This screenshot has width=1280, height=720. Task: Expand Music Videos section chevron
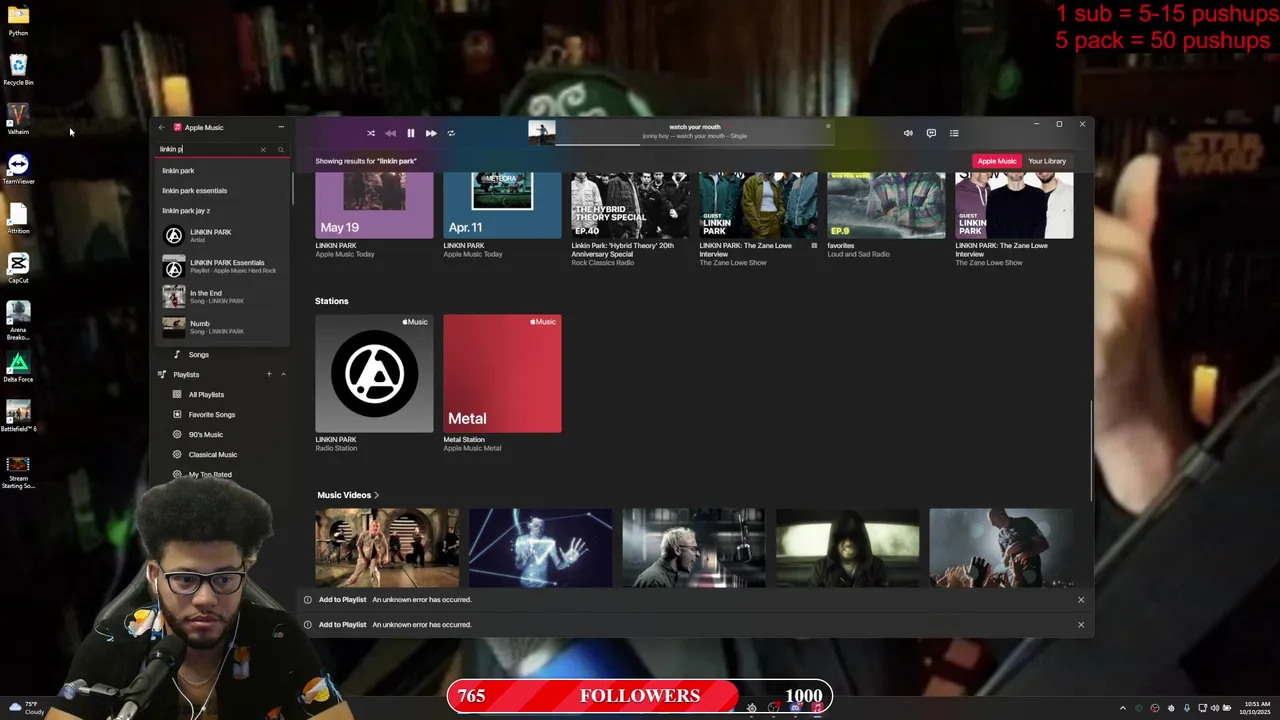tap(377, 495)
